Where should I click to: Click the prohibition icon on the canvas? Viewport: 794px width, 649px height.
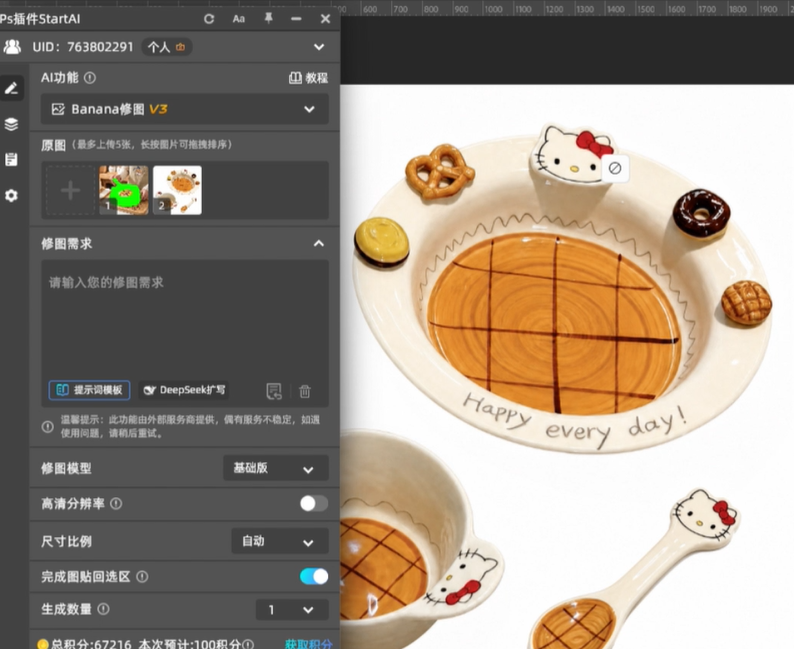coord(615,168)
